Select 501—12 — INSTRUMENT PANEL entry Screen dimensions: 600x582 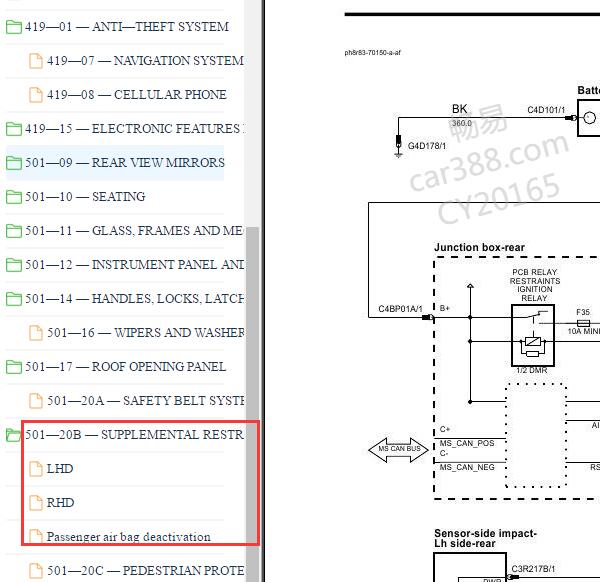pyautogui.click(x=134, y=265)
